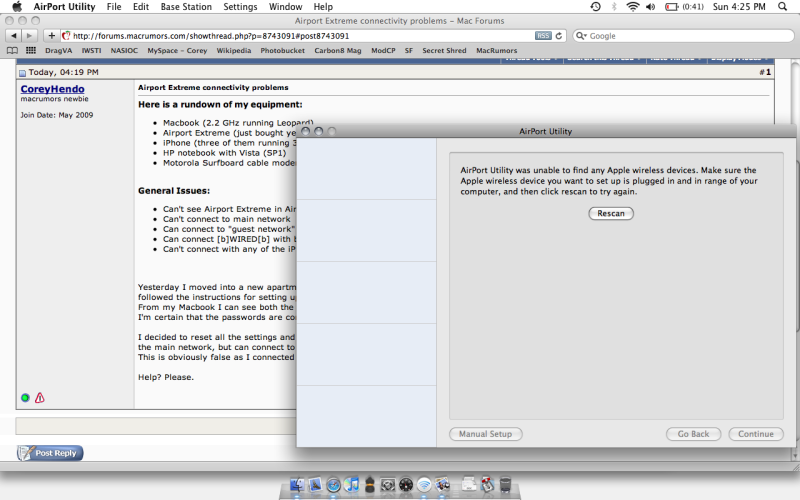Click the Go Back button

click(x=693, y=434)
